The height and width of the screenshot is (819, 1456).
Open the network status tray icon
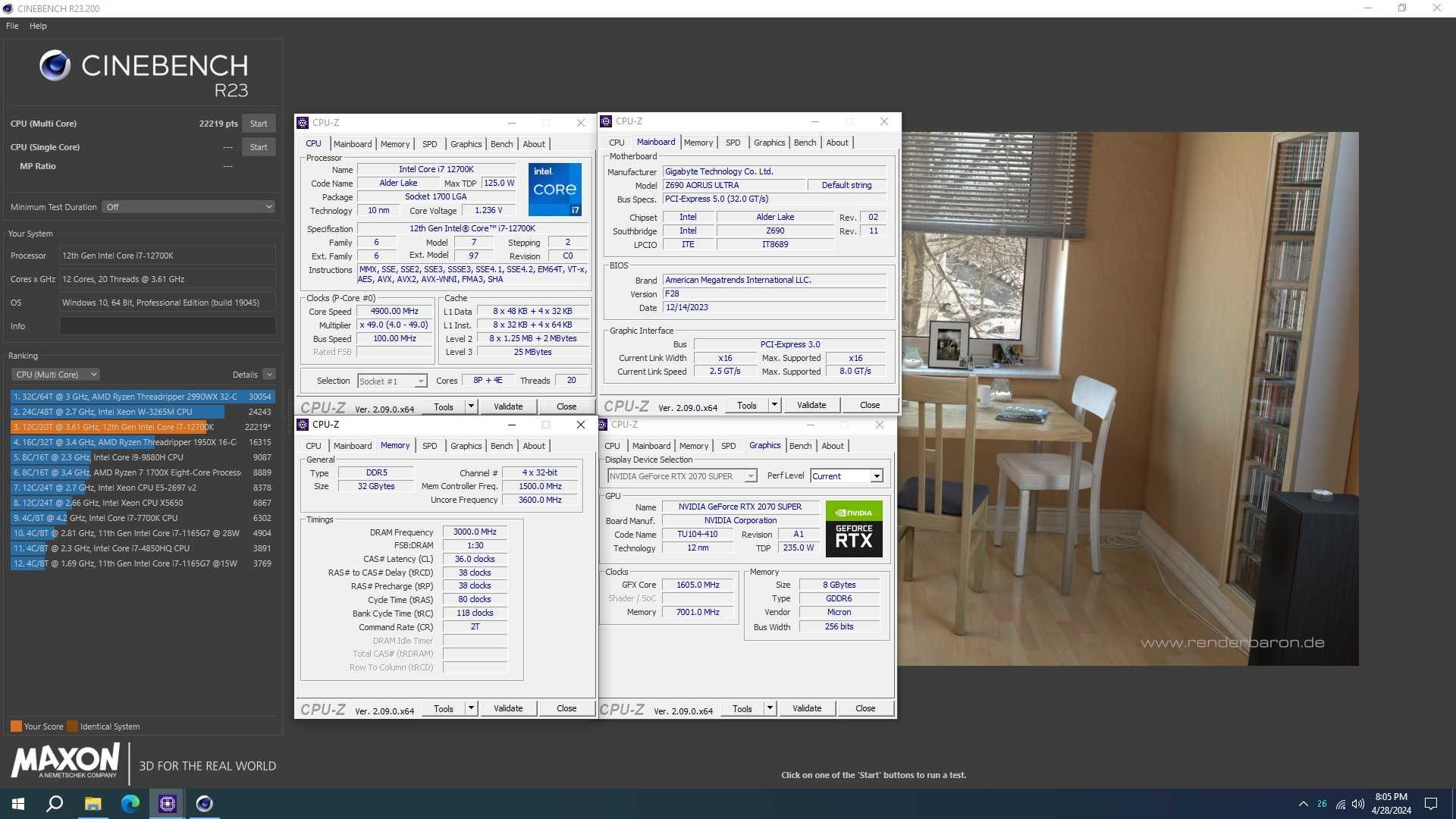tap(1341, 804)
